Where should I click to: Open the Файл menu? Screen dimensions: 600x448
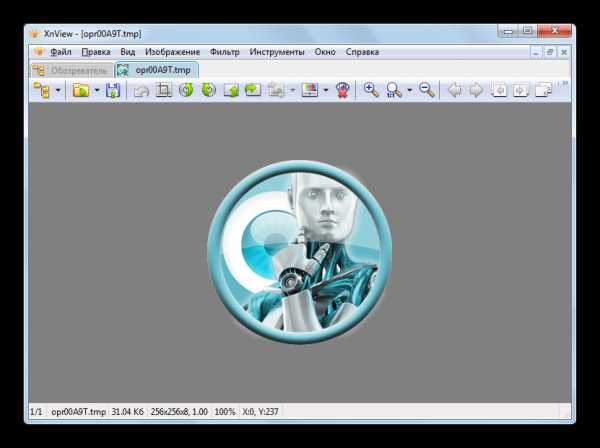coord(61,52)
